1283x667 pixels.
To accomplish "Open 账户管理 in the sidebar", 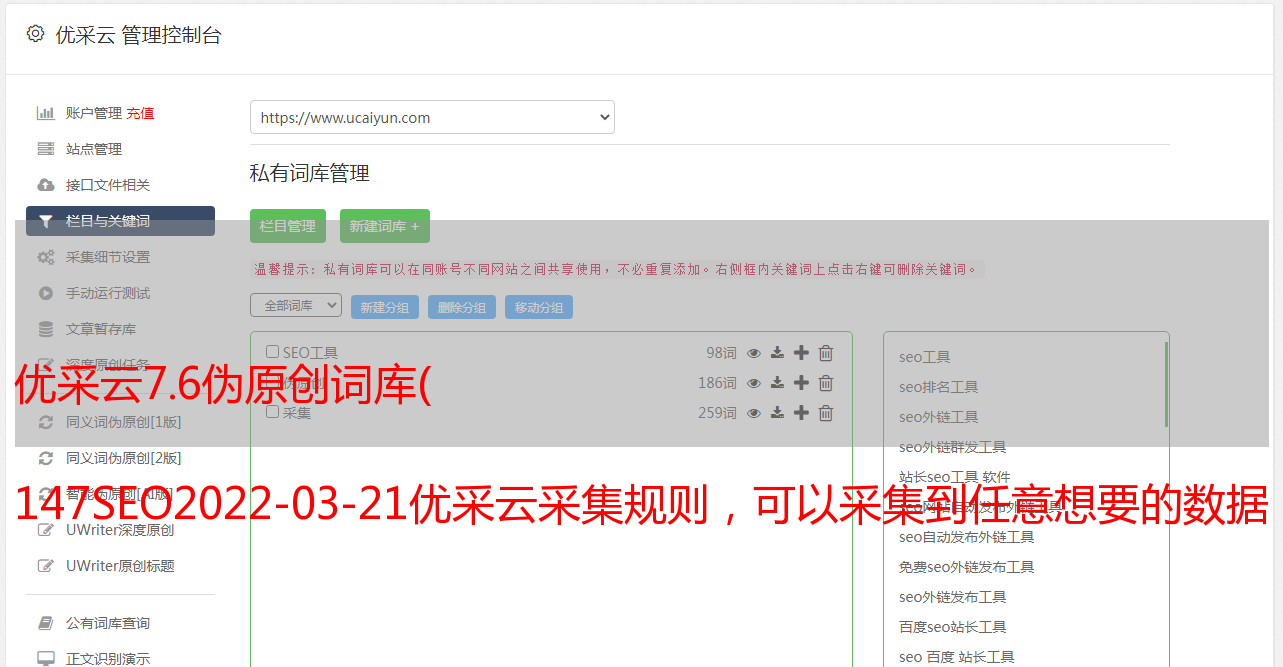I will (94, 113).
